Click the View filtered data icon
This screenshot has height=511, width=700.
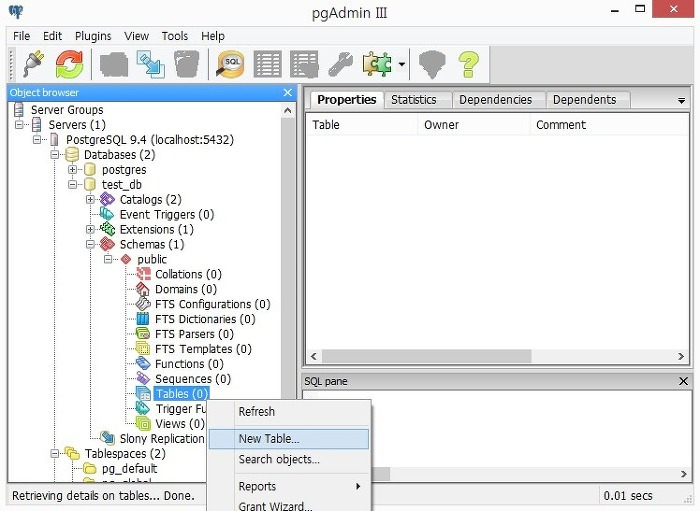[304, 64]
